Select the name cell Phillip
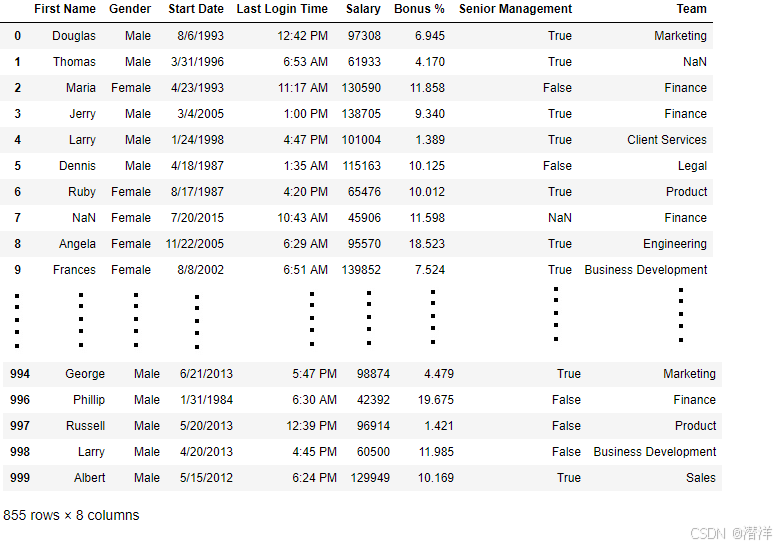The height and width of the screenshot is (547, 779). 89,400
